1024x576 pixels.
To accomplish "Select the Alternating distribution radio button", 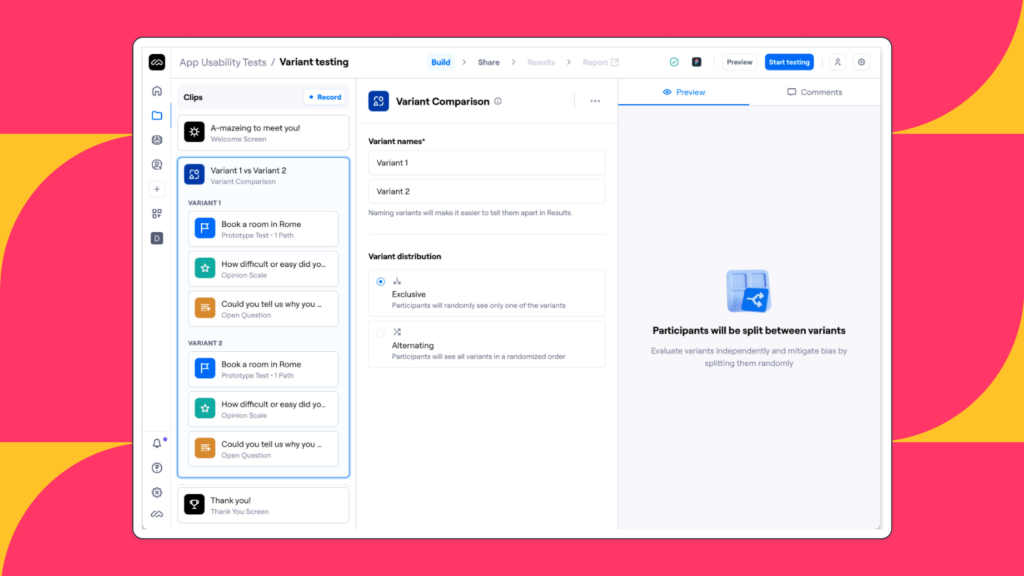I will pos(381,332).
